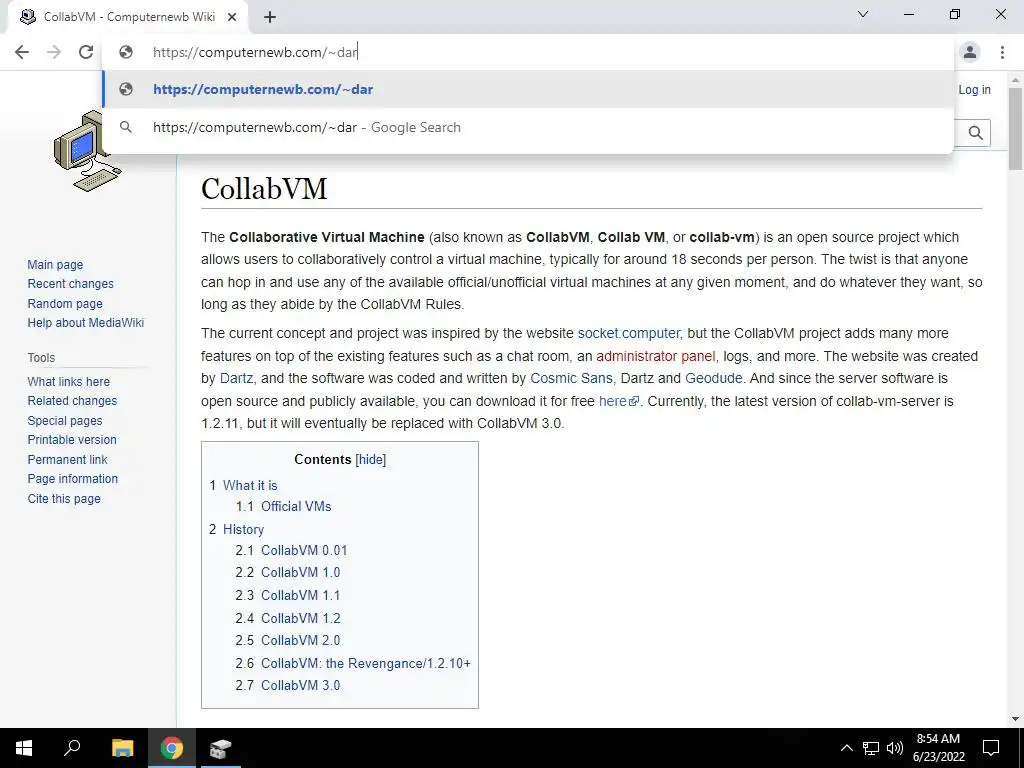
Task: Follow the socket.computer link
Action: tap(628, 333)
